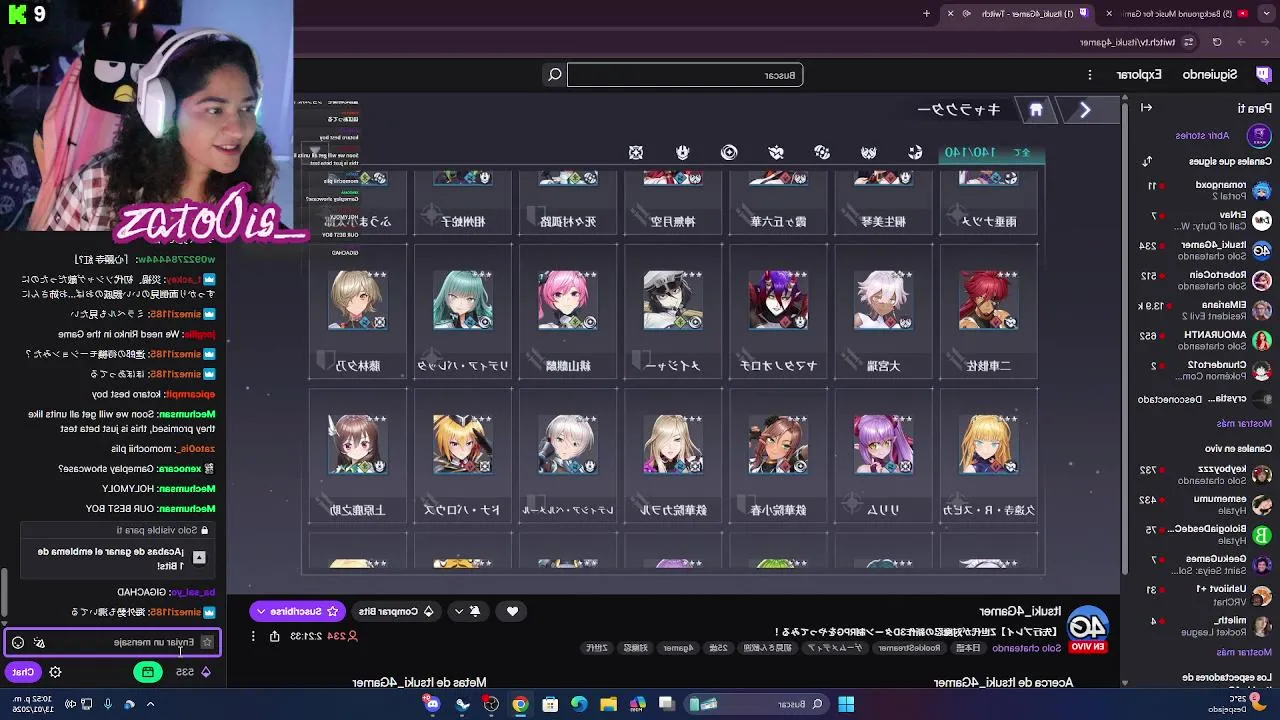Click the Enviar un mensaje chat input
1280x720 pixels.
point(112,642)
